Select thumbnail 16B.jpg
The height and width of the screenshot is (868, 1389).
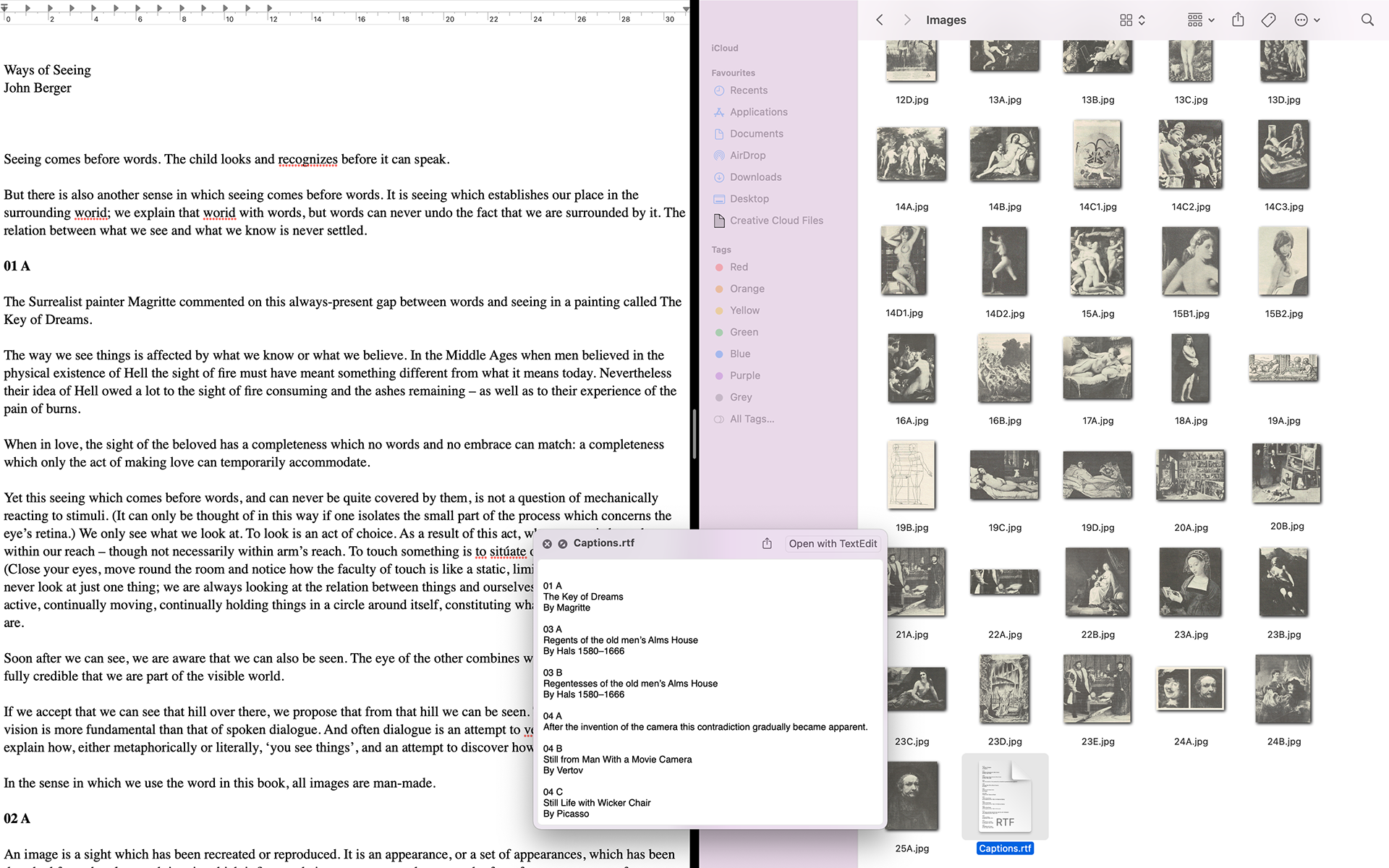[1005, 368]
